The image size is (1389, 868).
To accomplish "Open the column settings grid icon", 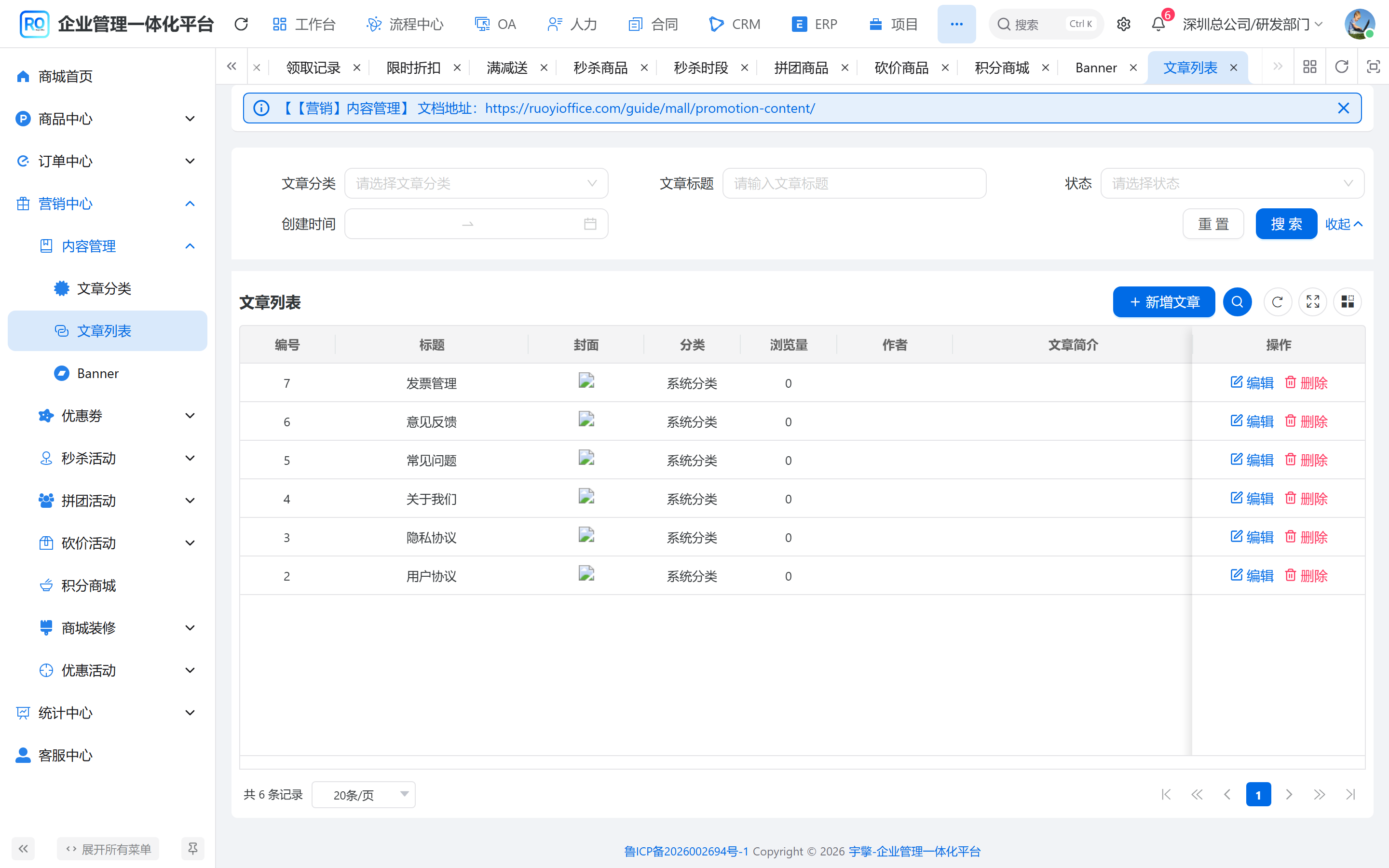I will [1347, 302].
